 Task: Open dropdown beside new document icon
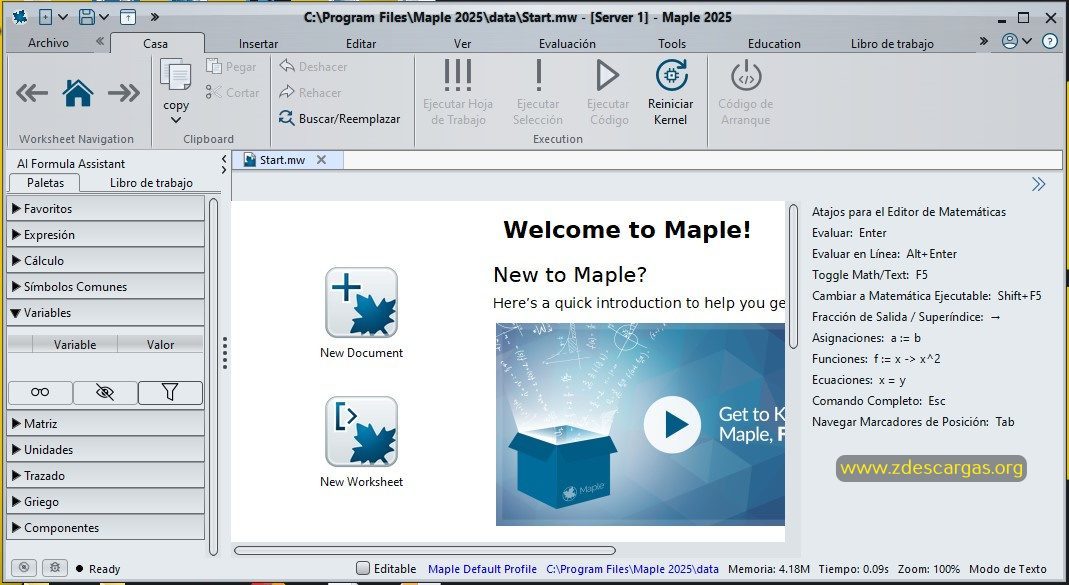pos(63,17)
